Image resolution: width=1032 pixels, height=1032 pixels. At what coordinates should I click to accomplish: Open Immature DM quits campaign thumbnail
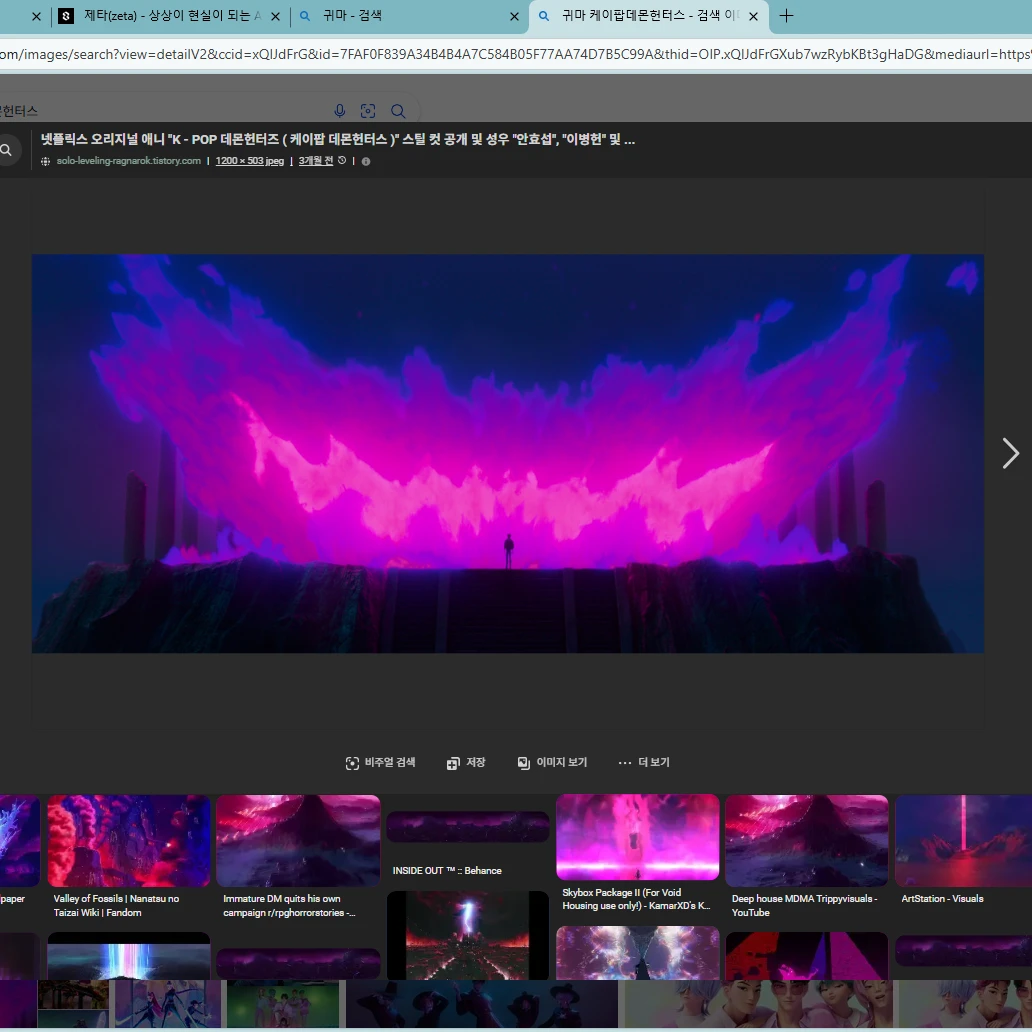(x=298, y=840)
